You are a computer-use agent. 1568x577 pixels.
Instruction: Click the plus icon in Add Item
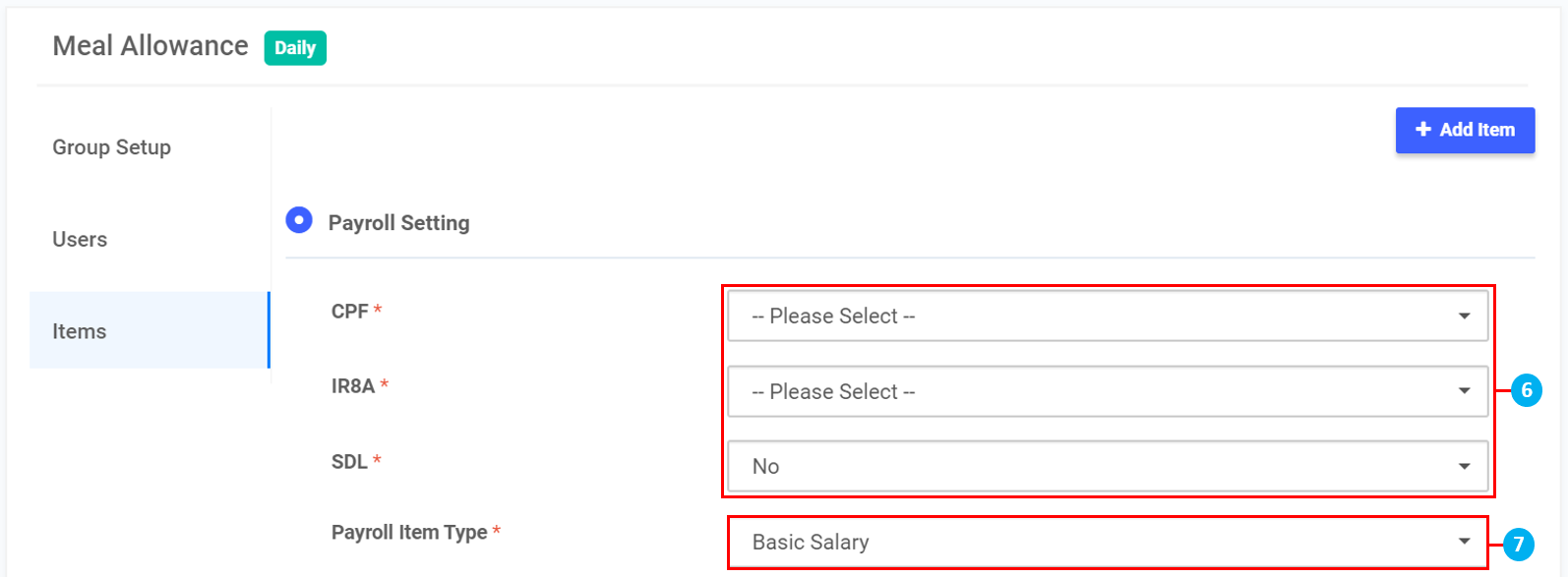1422,130
